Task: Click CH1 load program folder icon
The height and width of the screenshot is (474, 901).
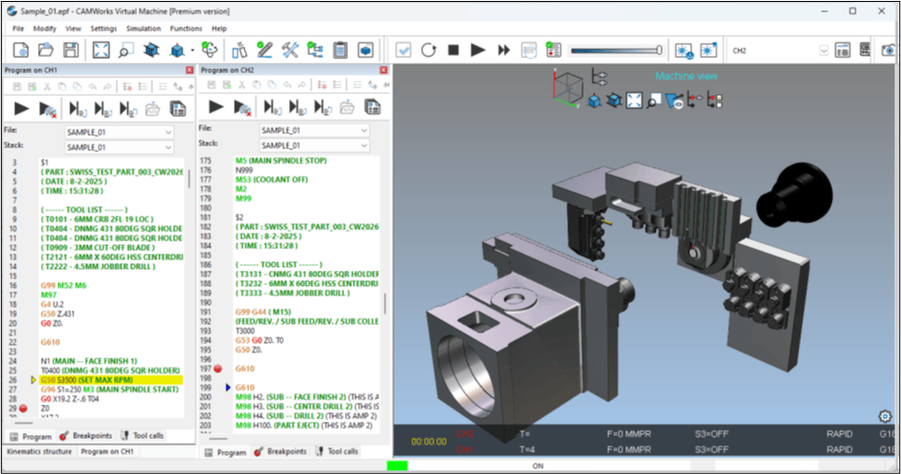Action: tap(152, 108)
